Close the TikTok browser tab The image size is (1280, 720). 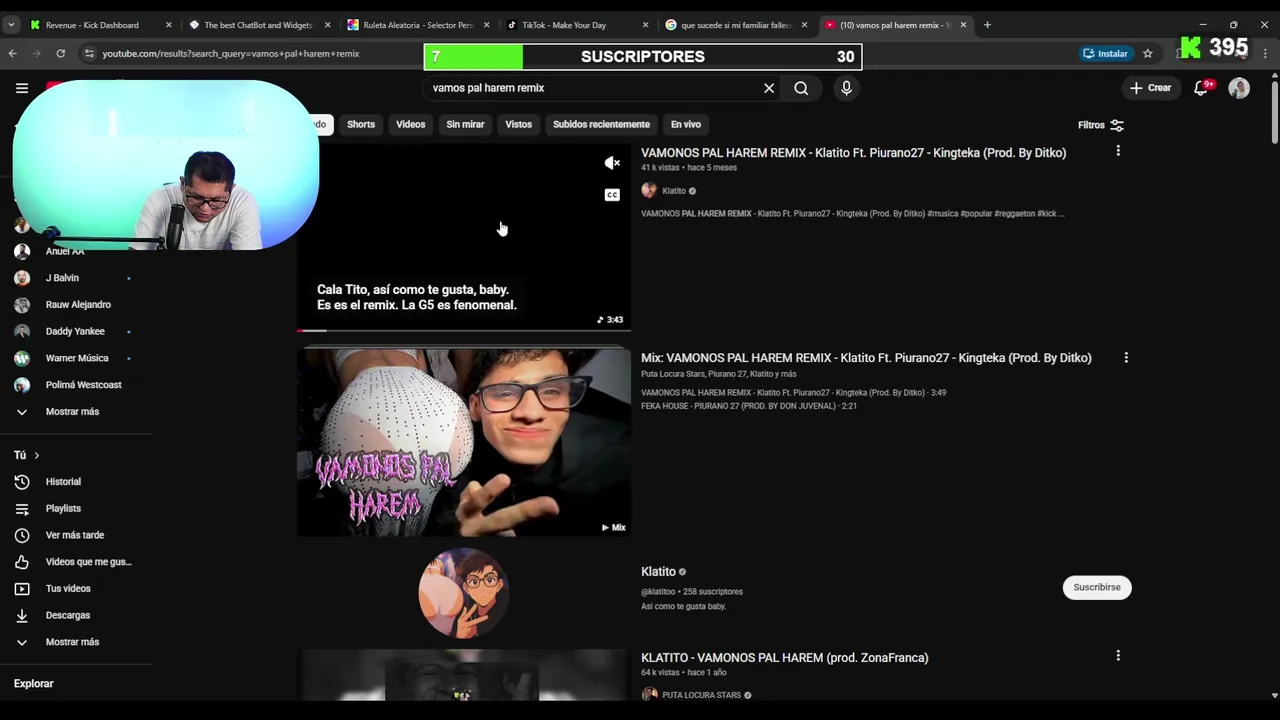(645, 25)
